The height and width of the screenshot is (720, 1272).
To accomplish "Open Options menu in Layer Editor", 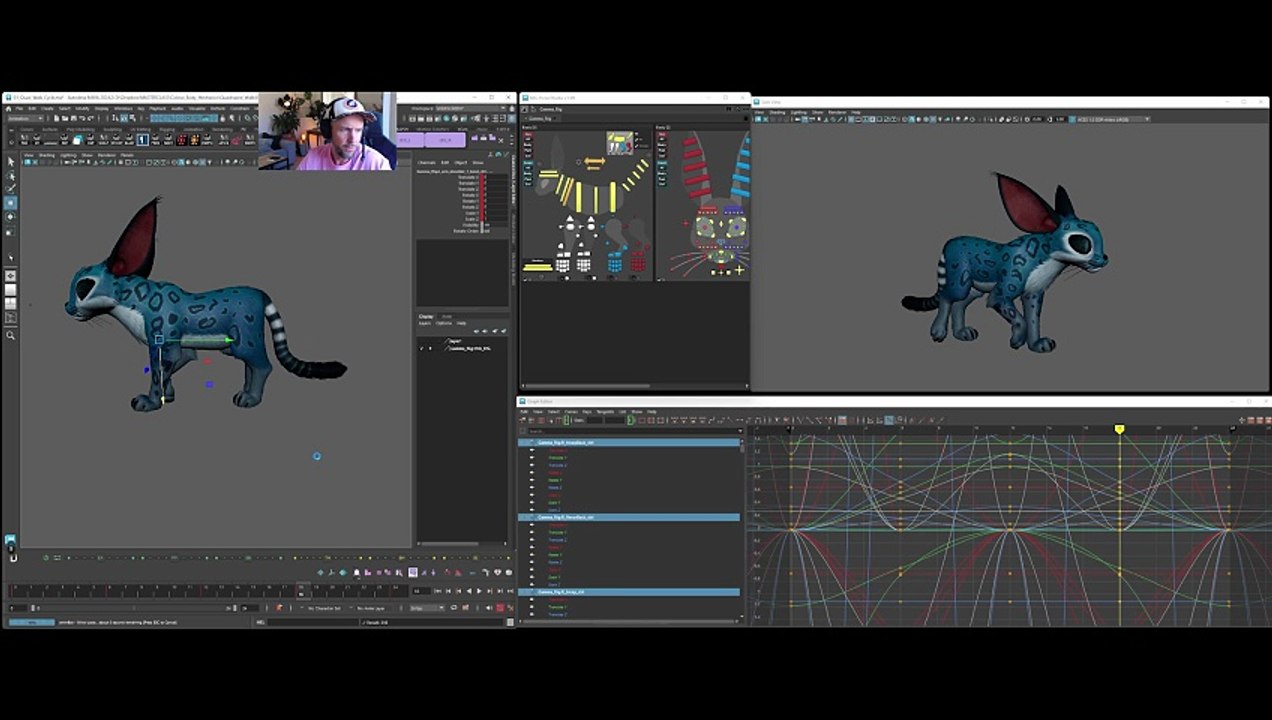I will (x=443, y=323).
